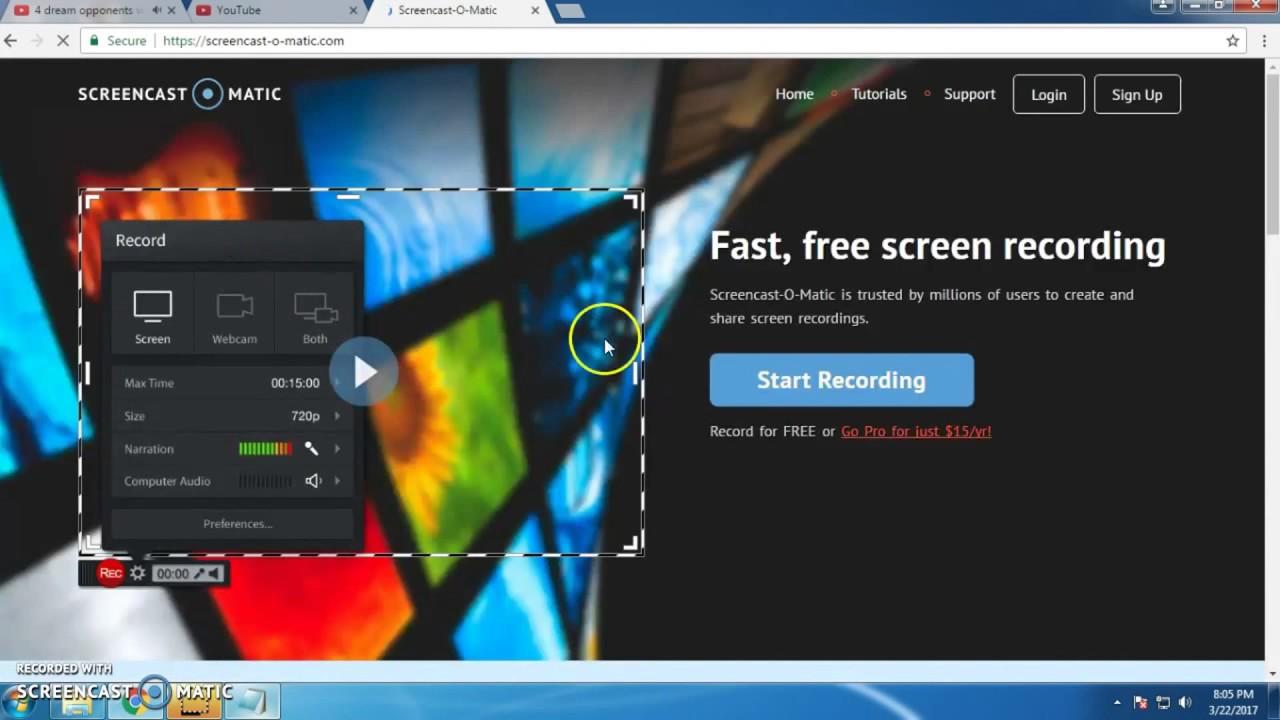Expand the Max Time option arrow
This screenshot has width=1280, height=720.
(337, 383)
